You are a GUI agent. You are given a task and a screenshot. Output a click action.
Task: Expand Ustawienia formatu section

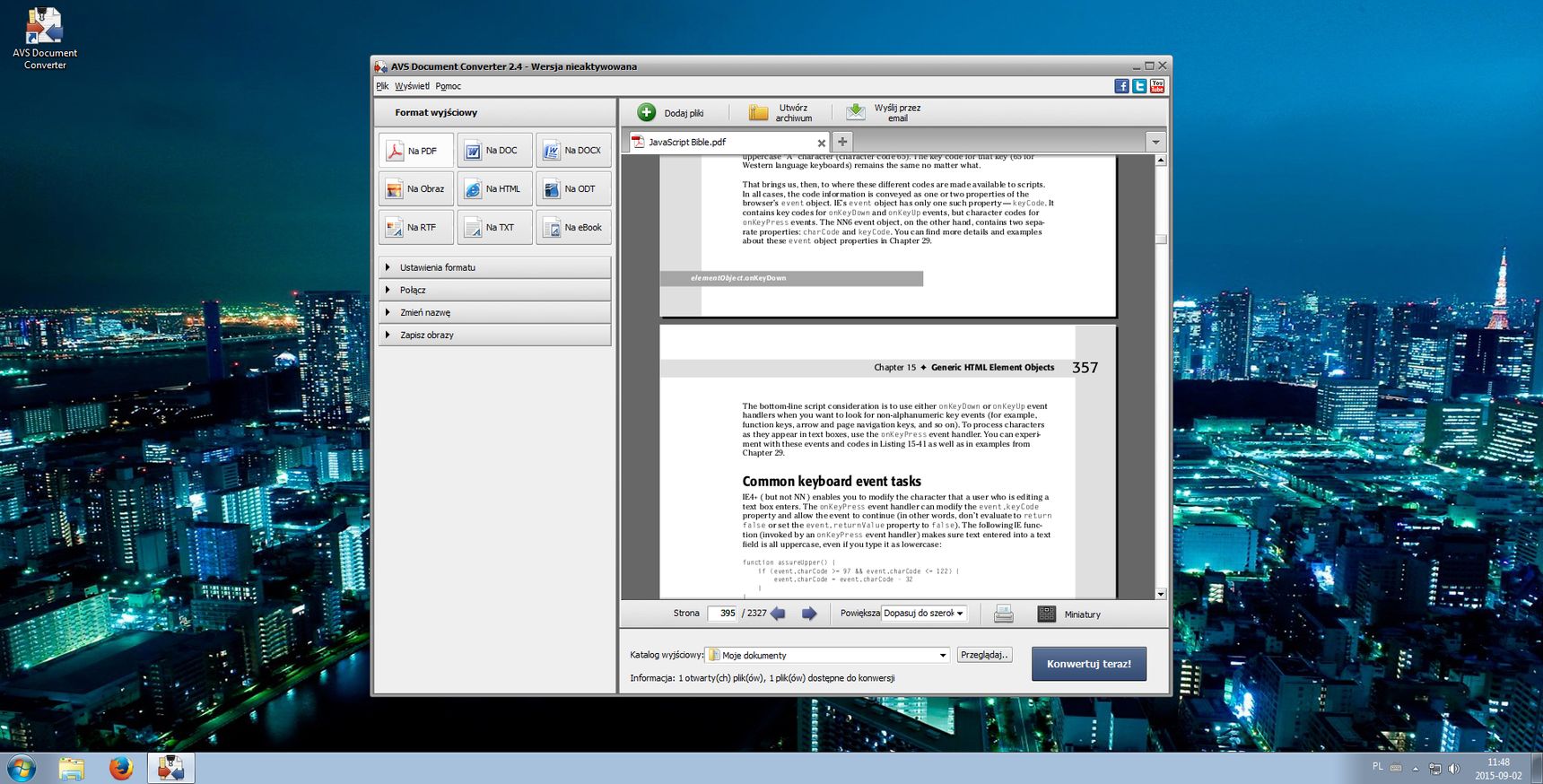coord(494,267)
